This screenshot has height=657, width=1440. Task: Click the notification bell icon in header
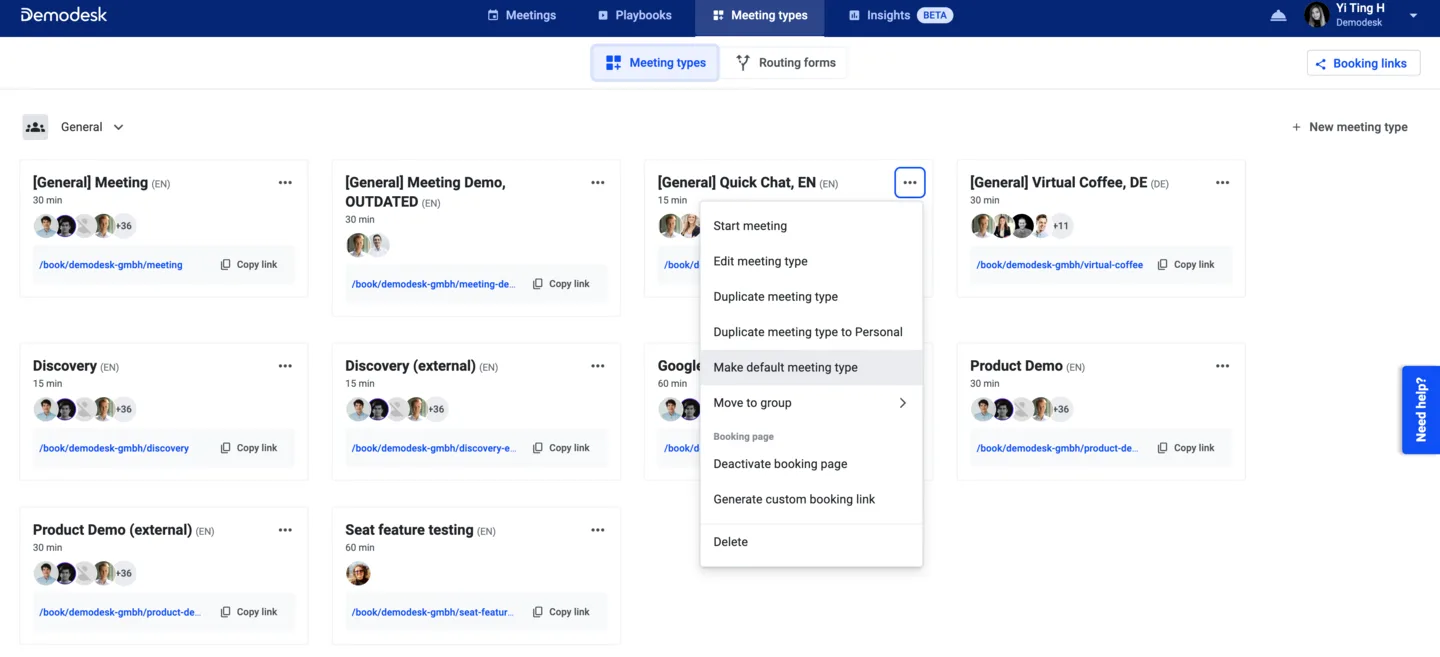[1278, 16]
